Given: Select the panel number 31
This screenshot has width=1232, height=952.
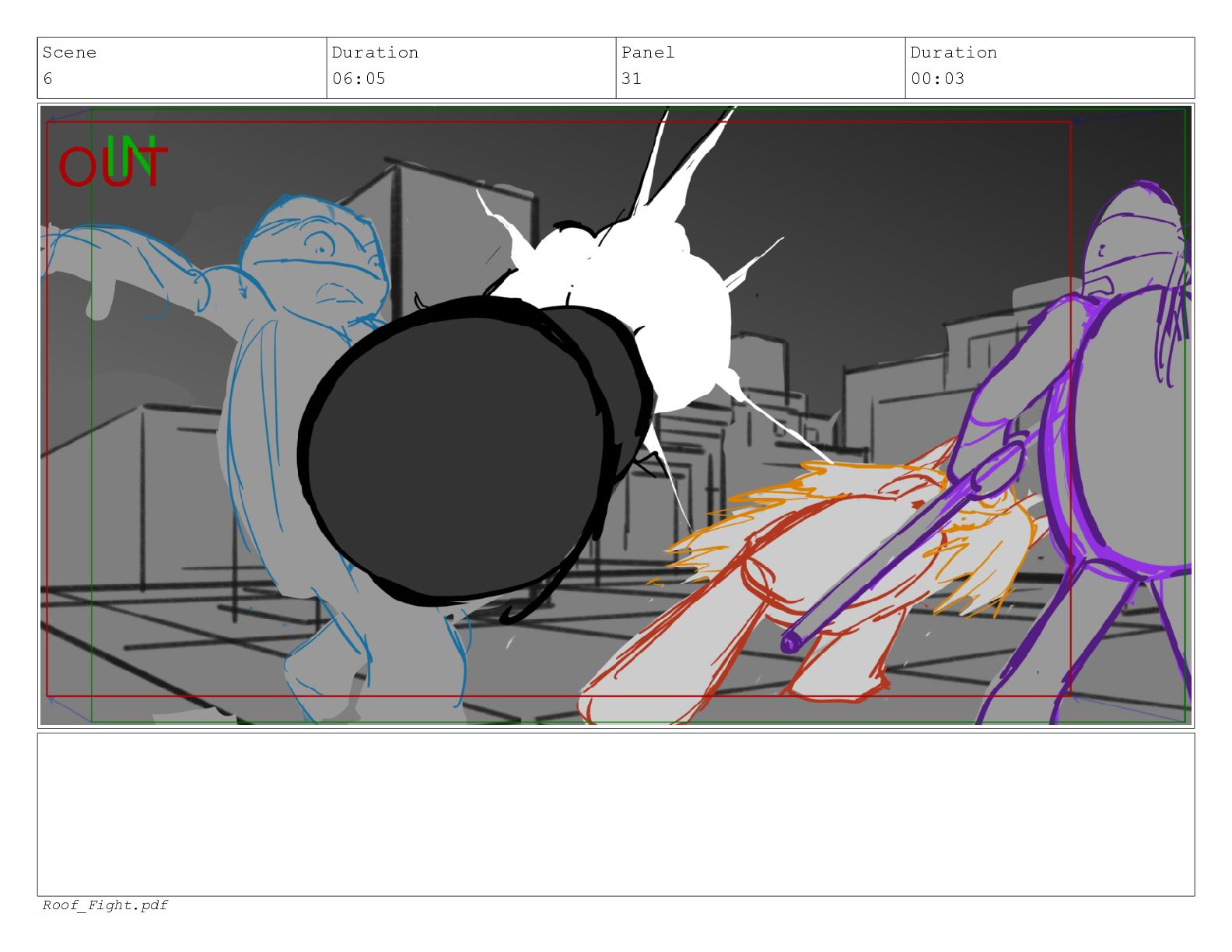Looking at the screenshot, I should pos(632,79).
